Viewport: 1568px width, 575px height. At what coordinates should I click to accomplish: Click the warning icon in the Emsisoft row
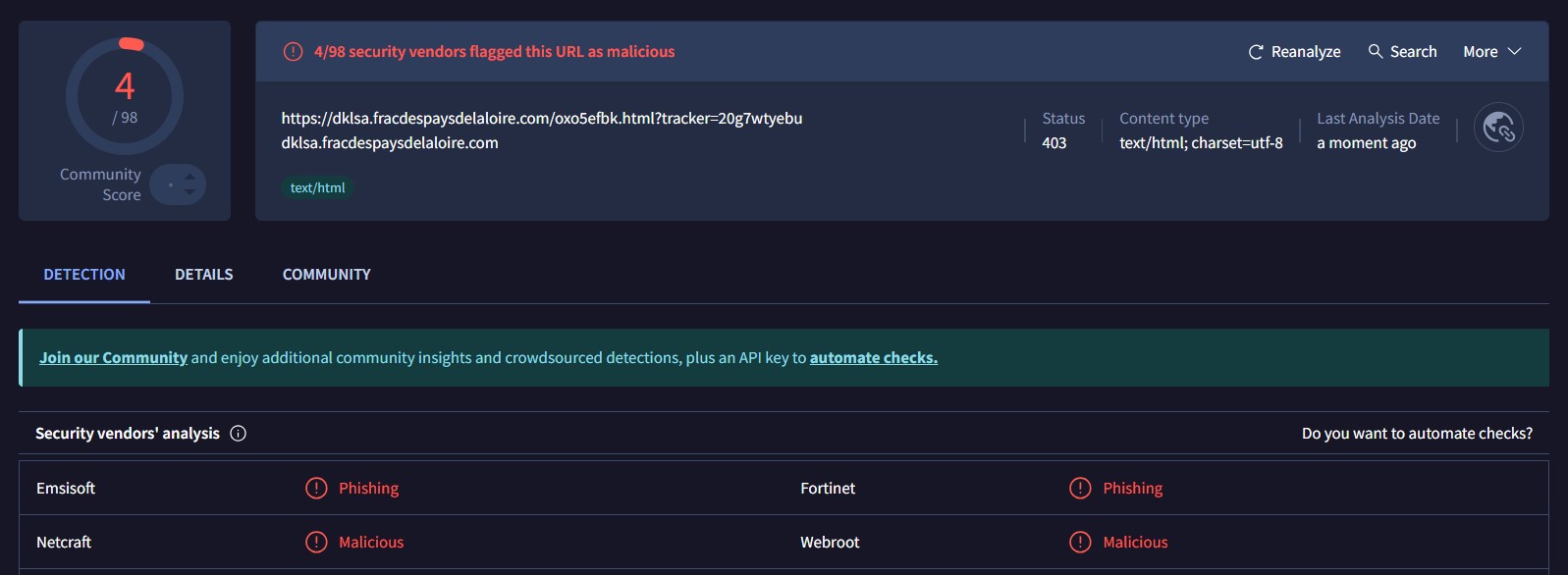coord(316,489)
